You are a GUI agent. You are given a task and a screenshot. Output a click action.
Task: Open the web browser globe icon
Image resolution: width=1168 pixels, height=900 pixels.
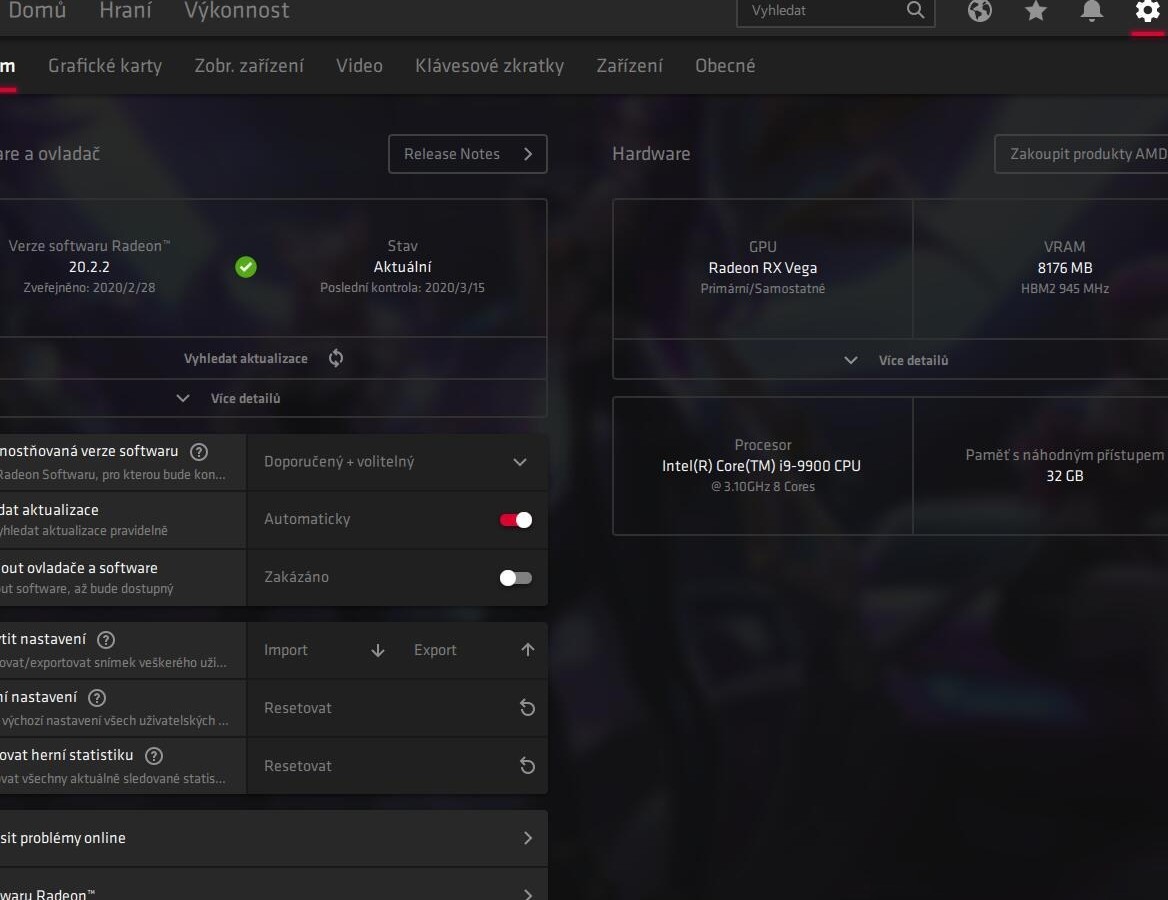click(980, 10)
